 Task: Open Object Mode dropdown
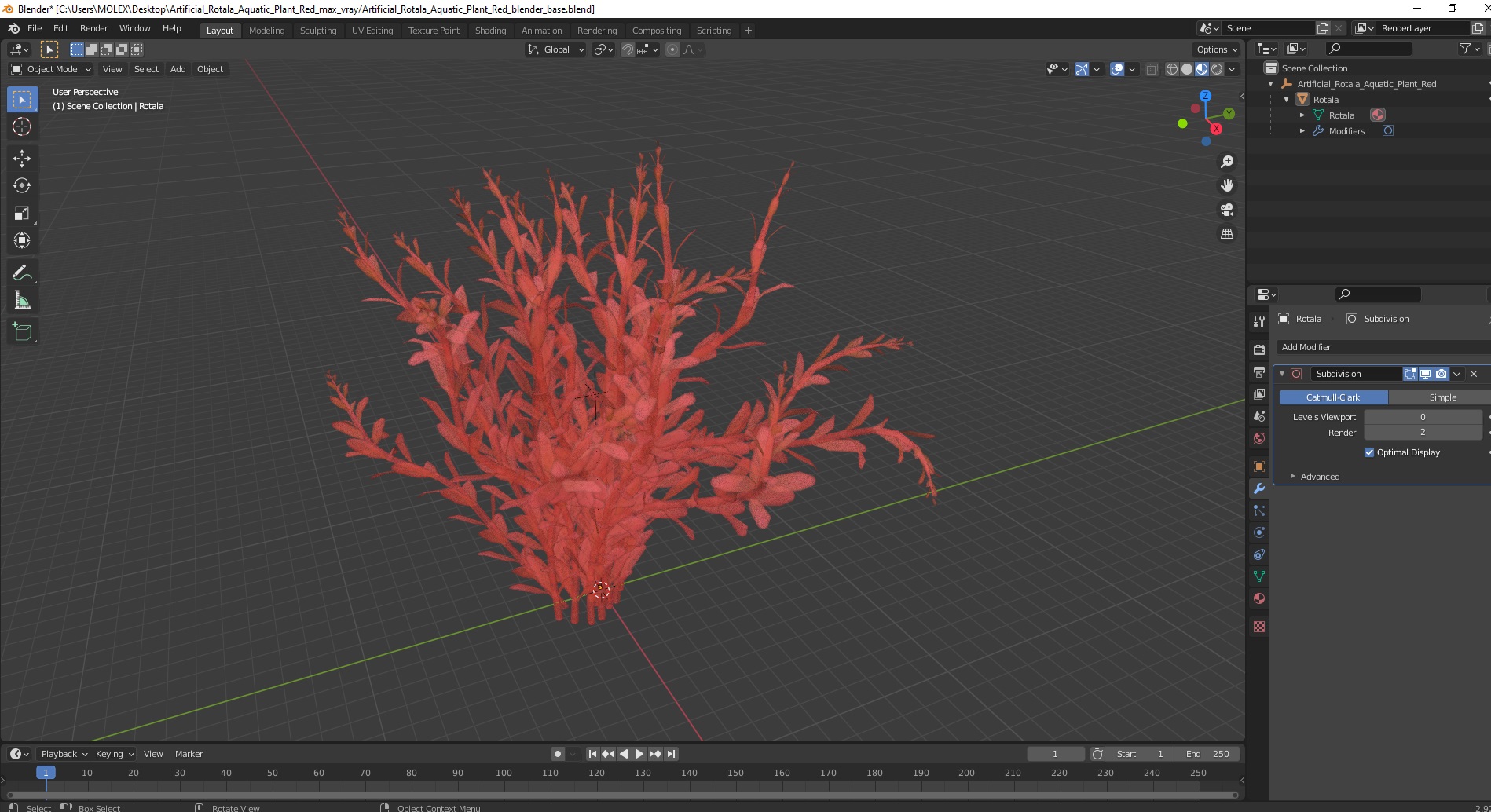51,69
